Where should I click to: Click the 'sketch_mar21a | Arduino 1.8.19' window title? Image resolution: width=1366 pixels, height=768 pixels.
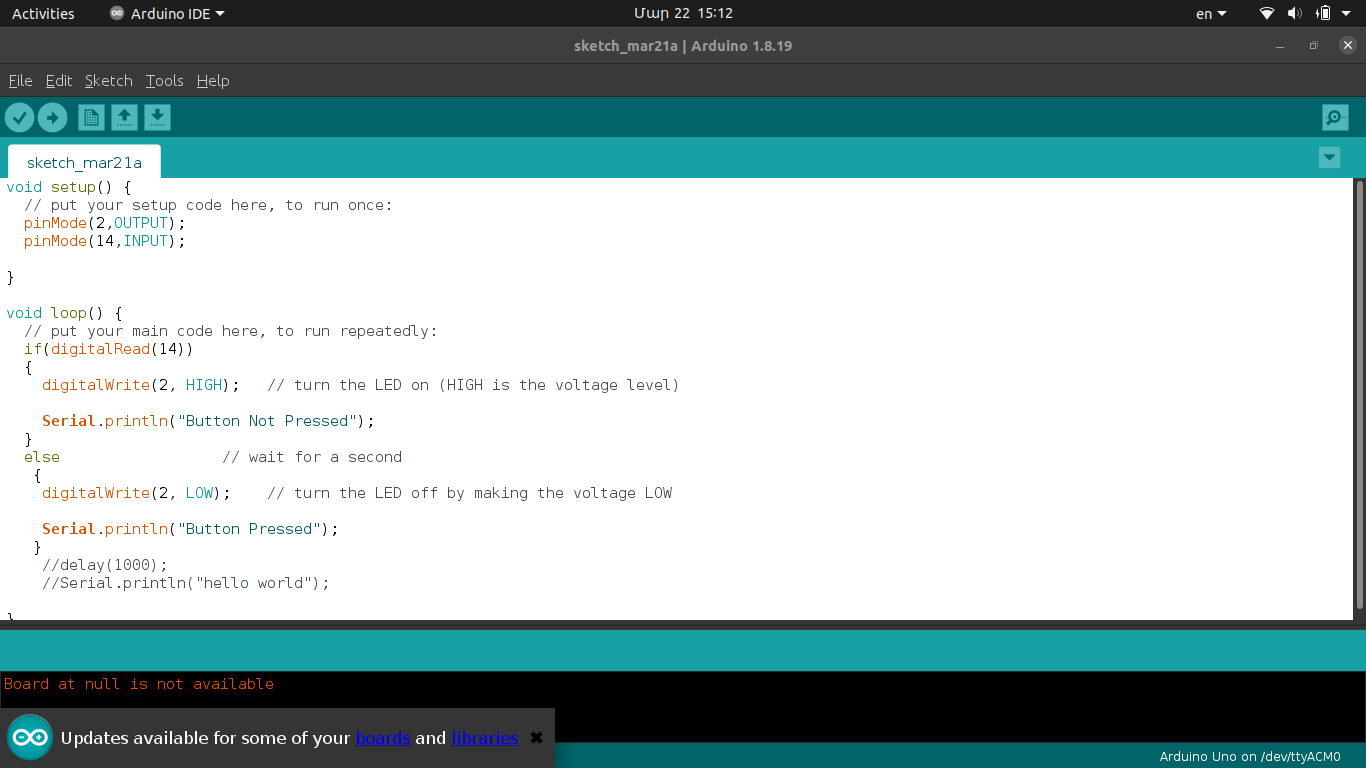(683, 46)
